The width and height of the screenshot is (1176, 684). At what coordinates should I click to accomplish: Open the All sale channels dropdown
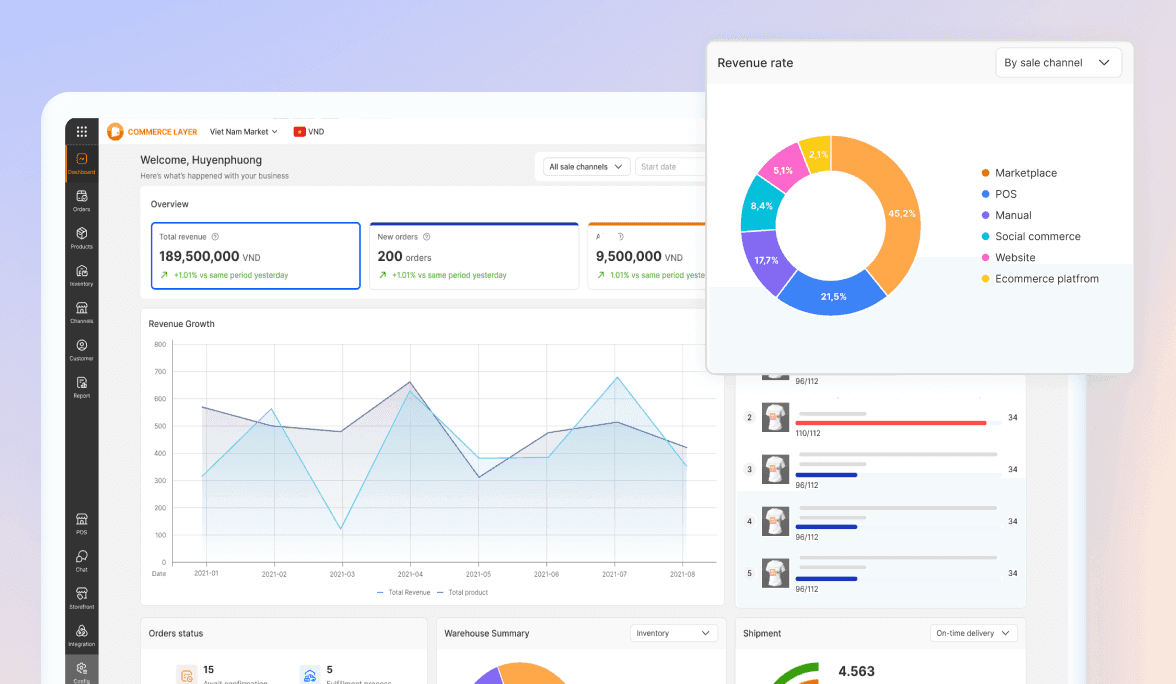[586, 167]
